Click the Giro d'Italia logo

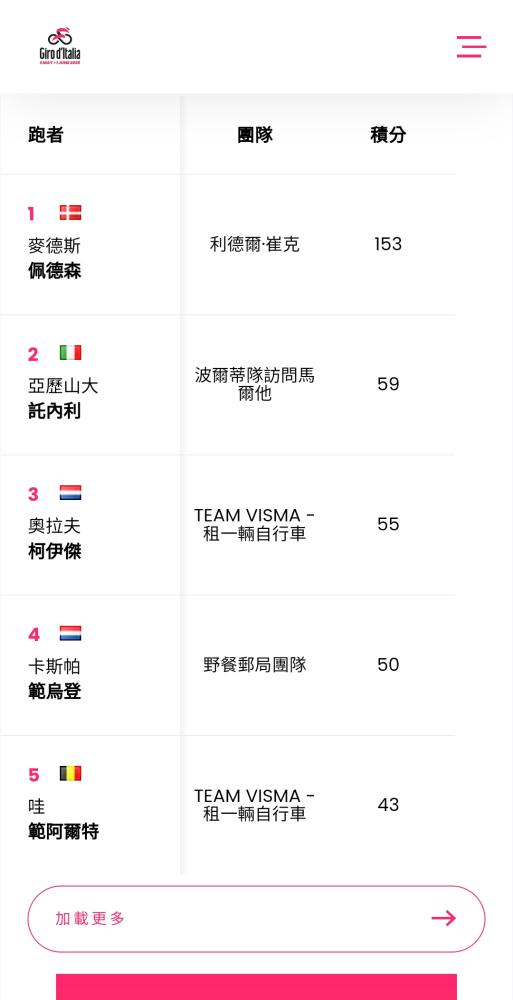coord(60,46)
